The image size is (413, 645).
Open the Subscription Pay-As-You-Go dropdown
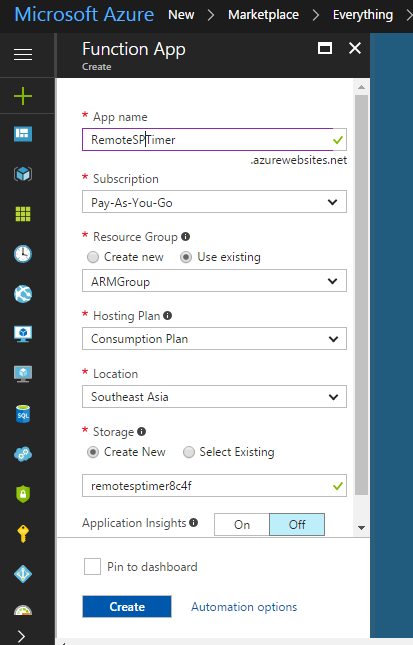pyautogui.click(x=214, y=202)
